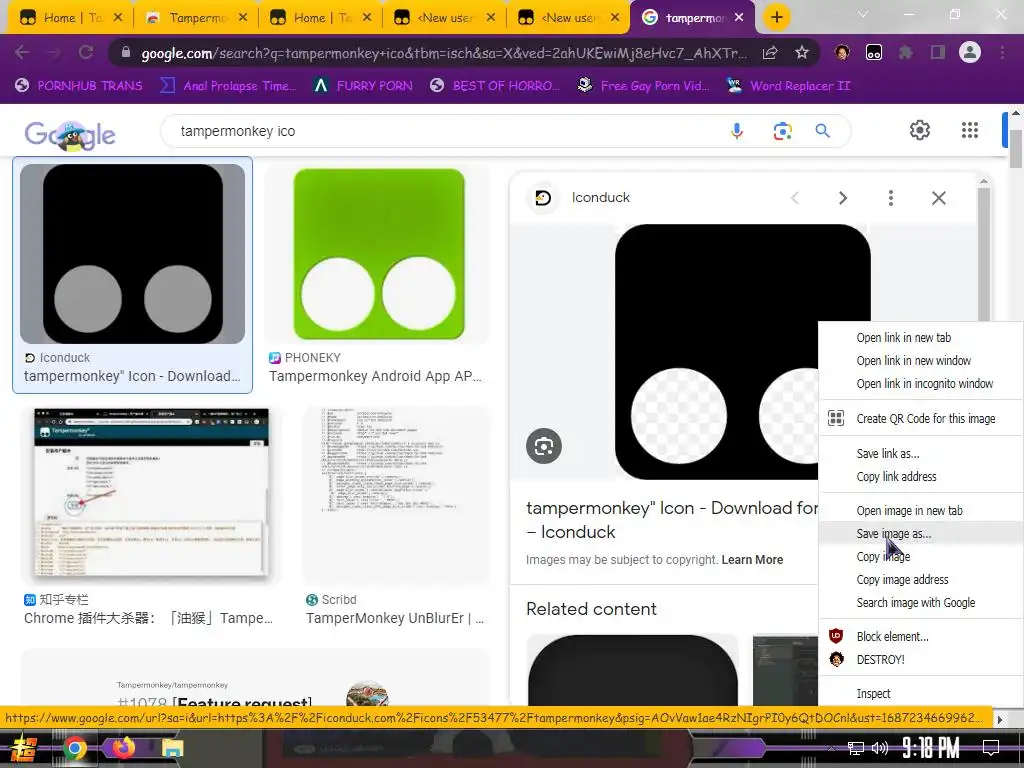Open Firefox from the taskbar
The width and height of the screenshot is (1024, 768).
123,748
